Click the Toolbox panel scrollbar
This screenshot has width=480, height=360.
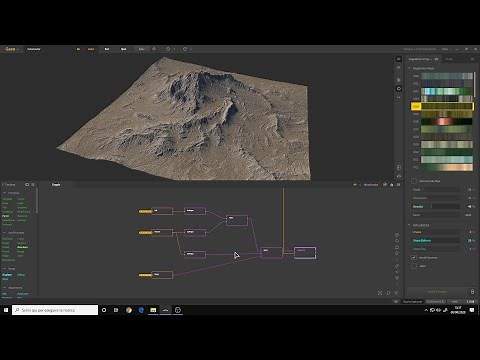coord(37,201)
